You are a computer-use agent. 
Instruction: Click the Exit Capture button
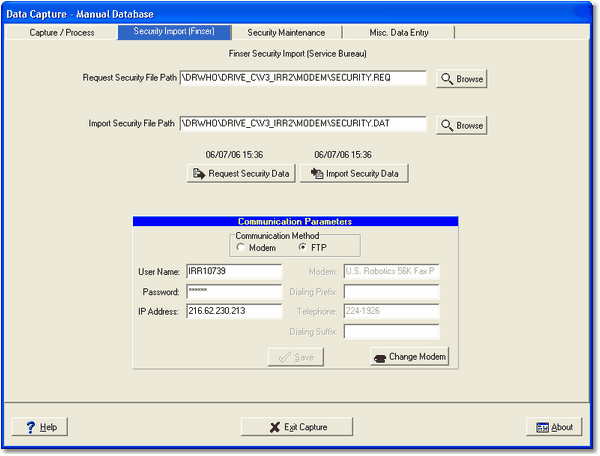point(297,427)
